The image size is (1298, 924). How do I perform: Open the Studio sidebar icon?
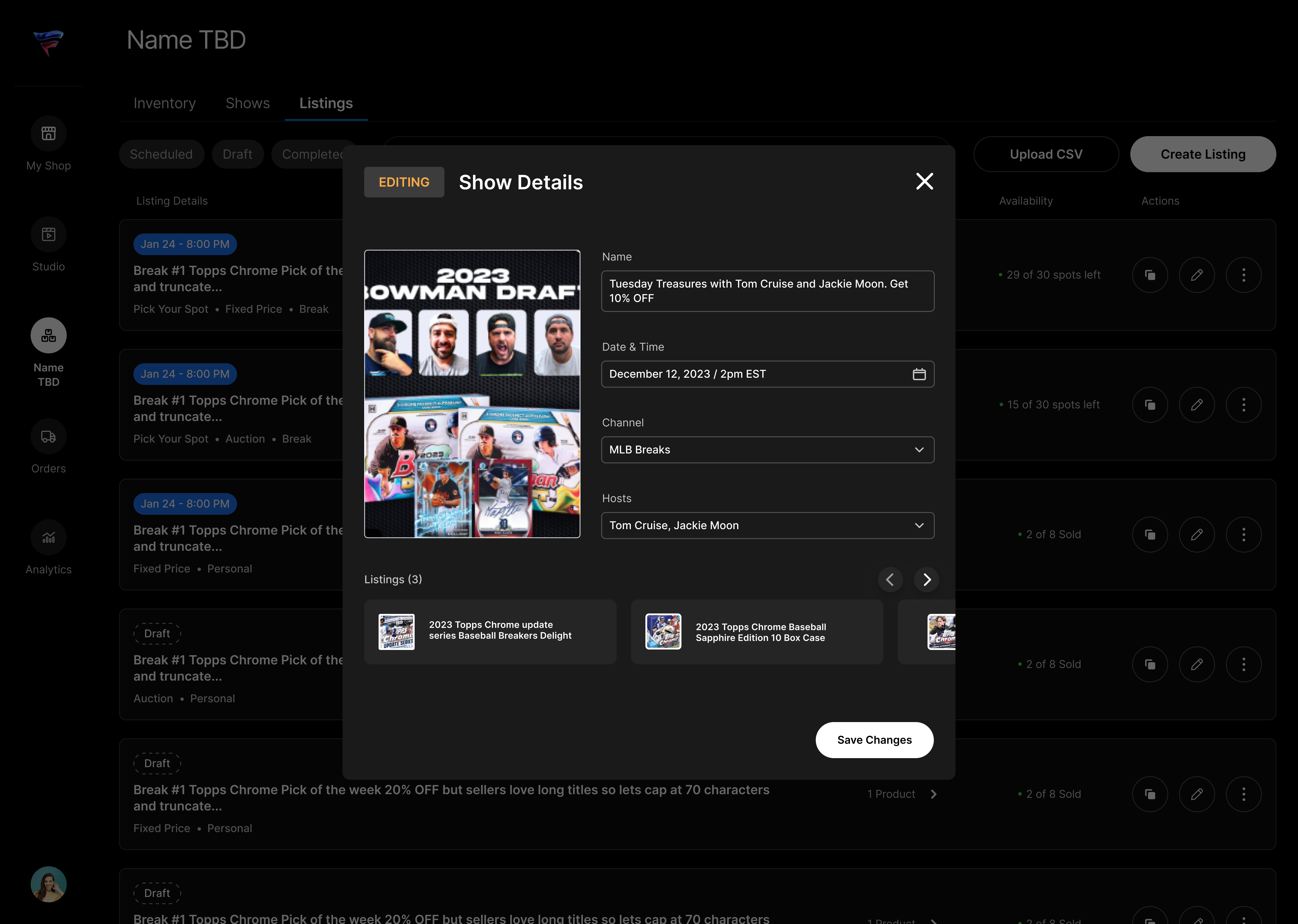click(x=48, y=234)
